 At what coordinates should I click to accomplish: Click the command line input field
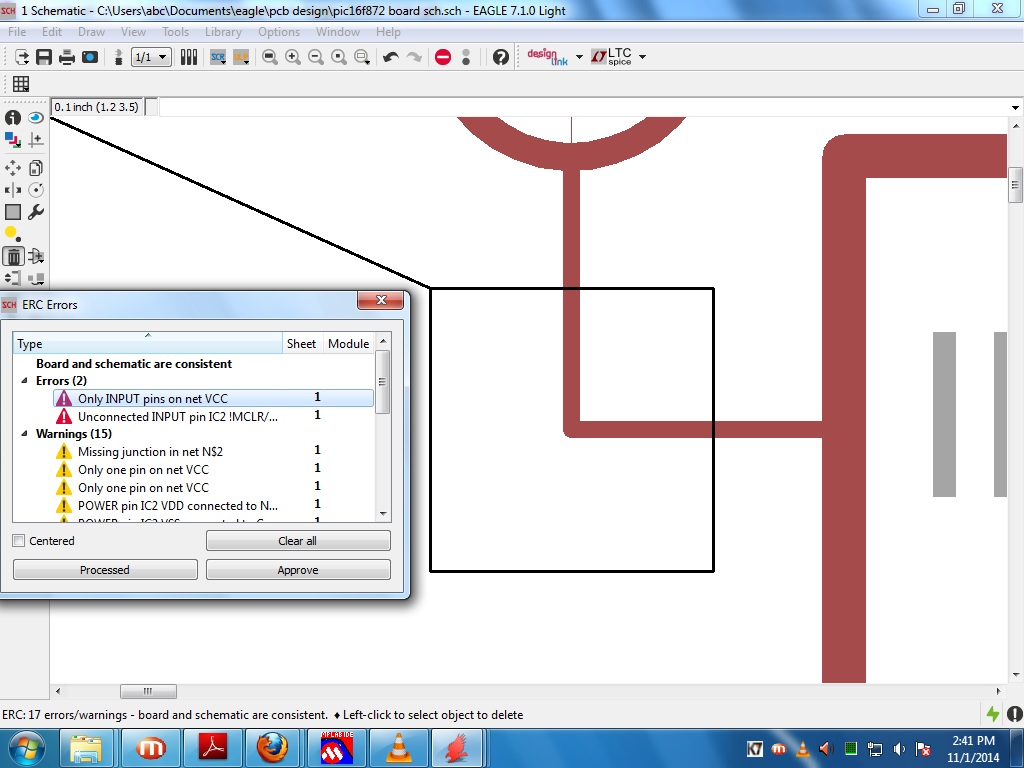[x=583, y=107]
